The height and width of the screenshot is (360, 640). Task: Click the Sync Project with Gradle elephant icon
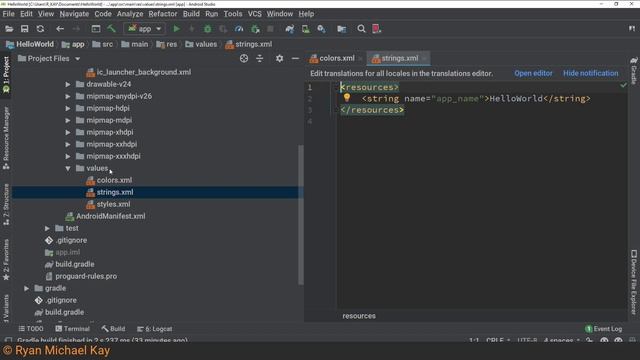[x=290, y=29]
